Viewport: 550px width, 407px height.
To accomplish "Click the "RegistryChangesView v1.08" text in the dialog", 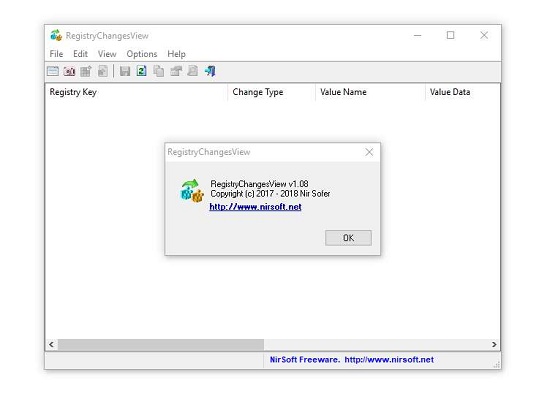I will pos(259,184).
